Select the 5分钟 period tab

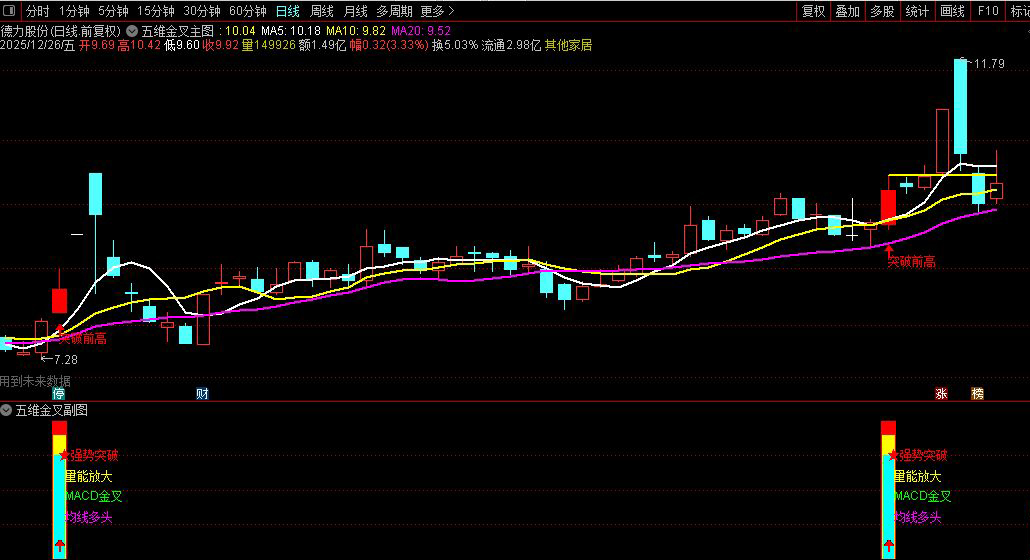click(113, 11)
